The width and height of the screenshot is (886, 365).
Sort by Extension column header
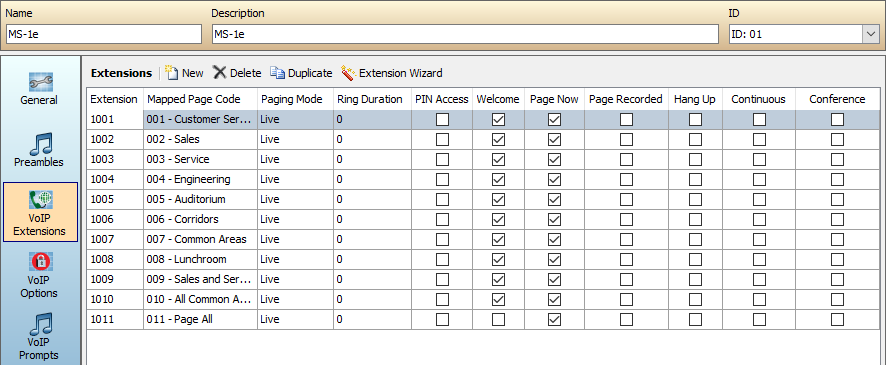pos(114,99)
